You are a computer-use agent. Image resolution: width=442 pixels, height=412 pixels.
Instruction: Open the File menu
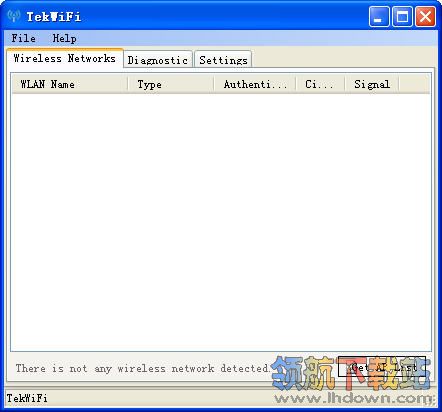coord(24,38)
